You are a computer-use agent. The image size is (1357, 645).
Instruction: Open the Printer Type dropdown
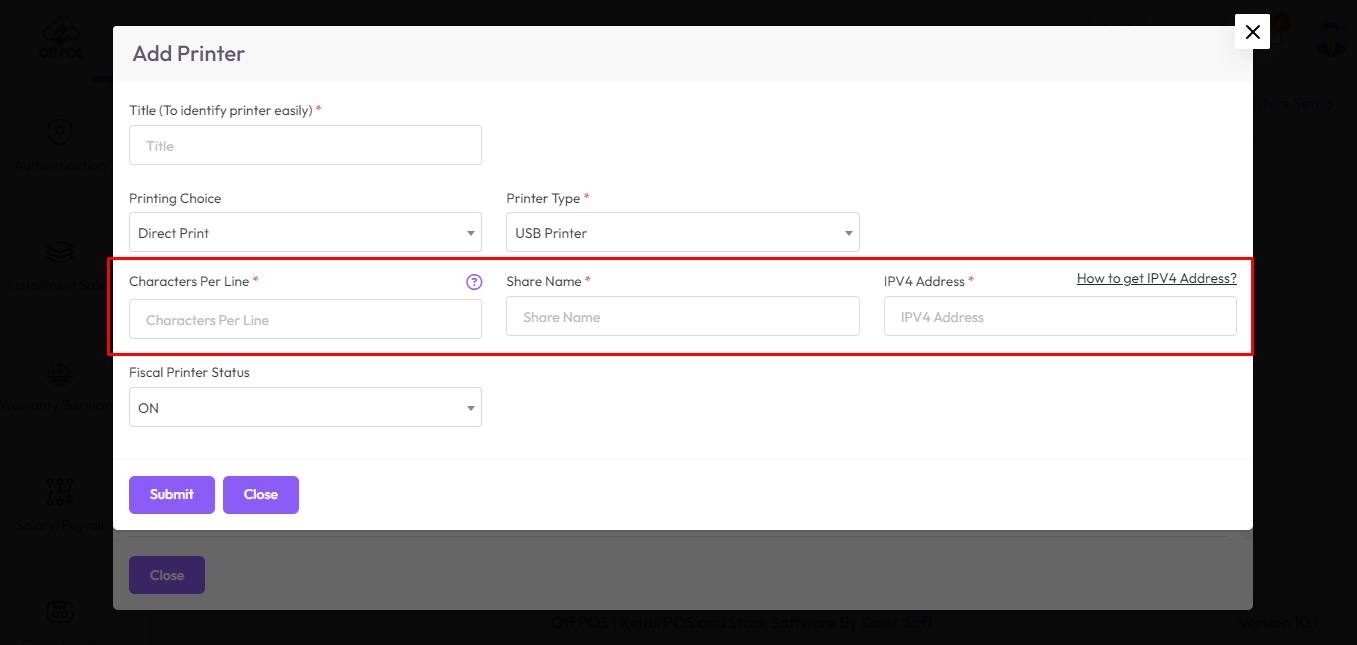(x=682, y=232)
